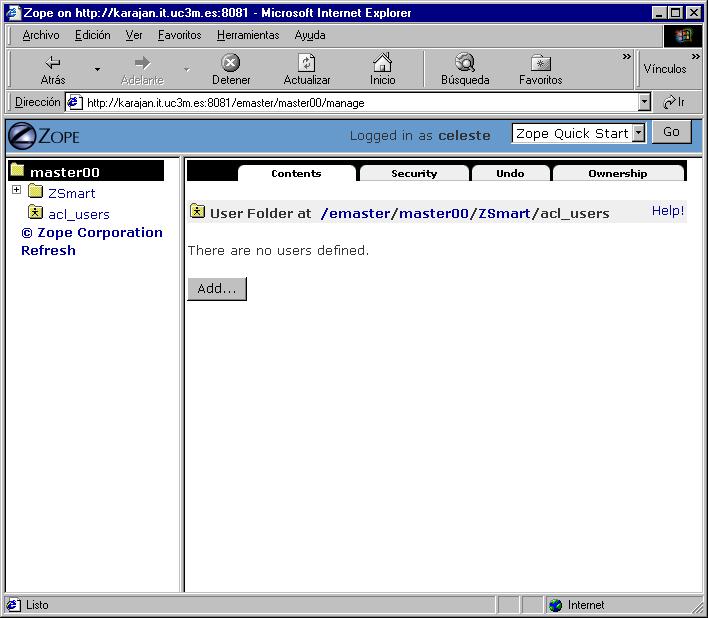
Task: Open the Edición menu
Action: point(93,35)
